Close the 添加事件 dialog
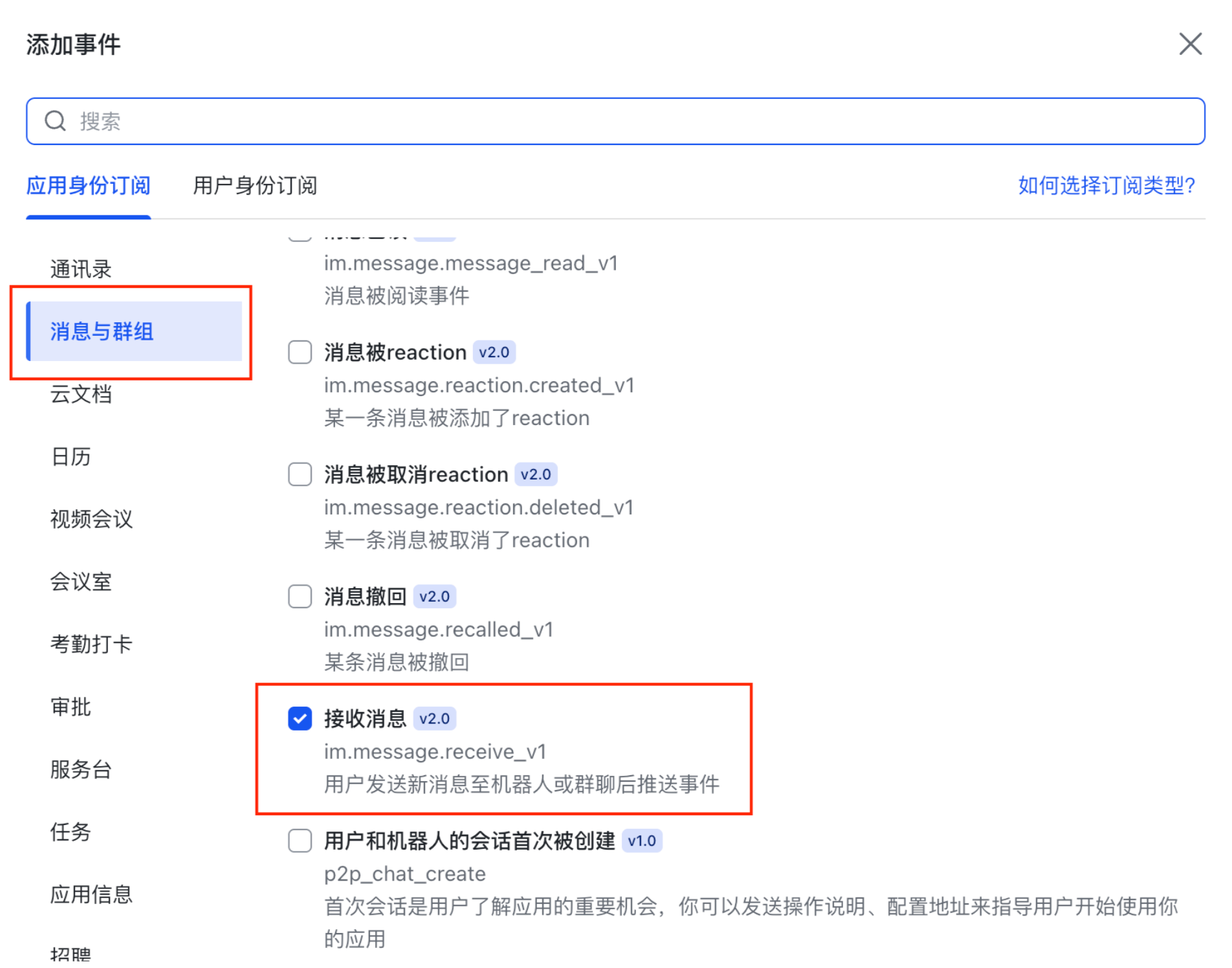The image size is (1232, 968). pyautogui.click(x=1191, y=44)
